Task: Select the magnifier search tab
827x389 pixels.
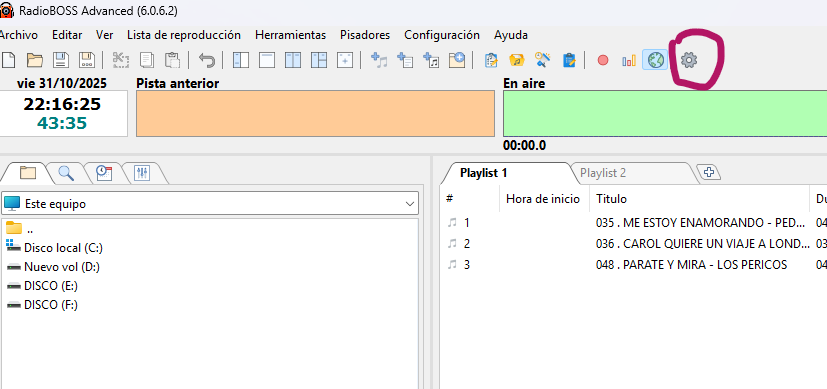Action: click(x=66, y=173)
